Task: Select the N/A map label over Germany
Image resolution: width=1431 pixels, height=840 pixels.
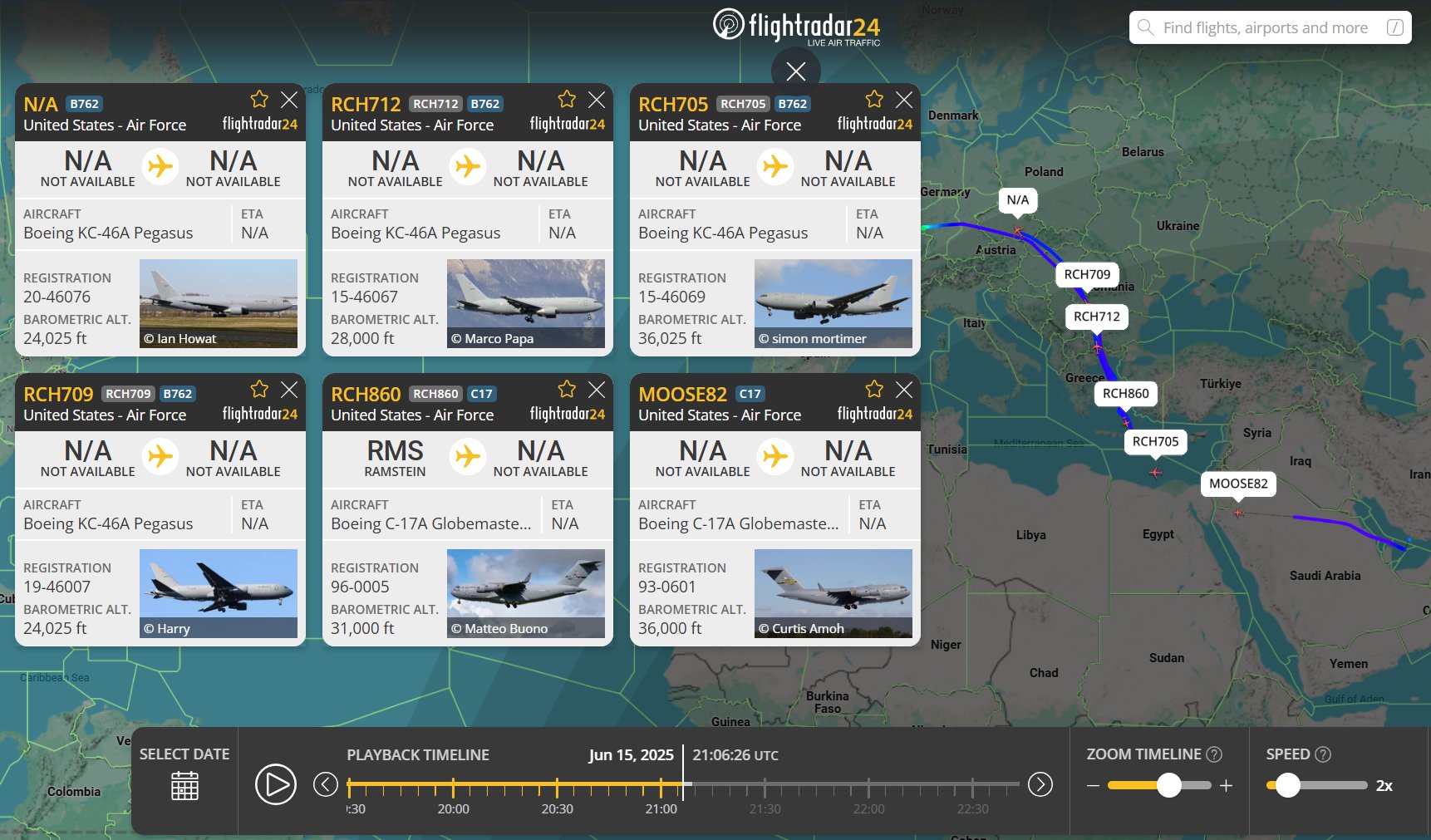Action: (x=1018, y=199)
